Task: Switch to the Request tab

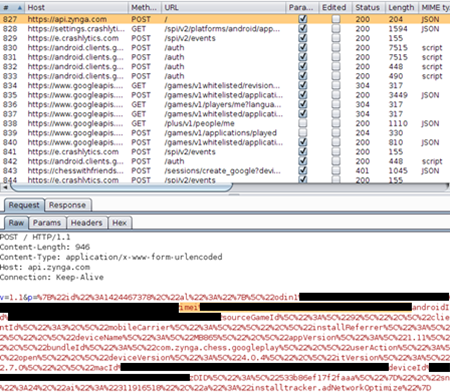Action: click(24, 205)
